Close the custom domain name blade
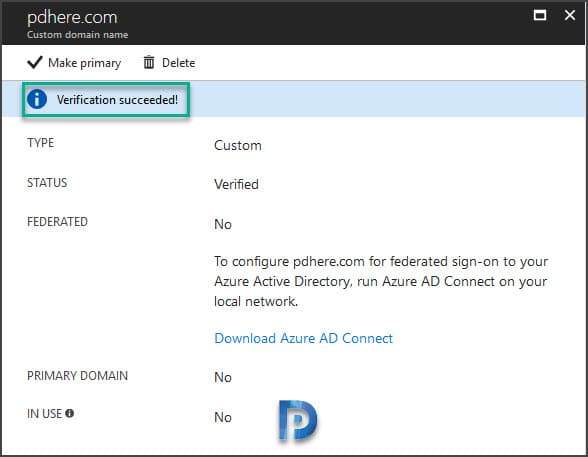 [570, 15]
